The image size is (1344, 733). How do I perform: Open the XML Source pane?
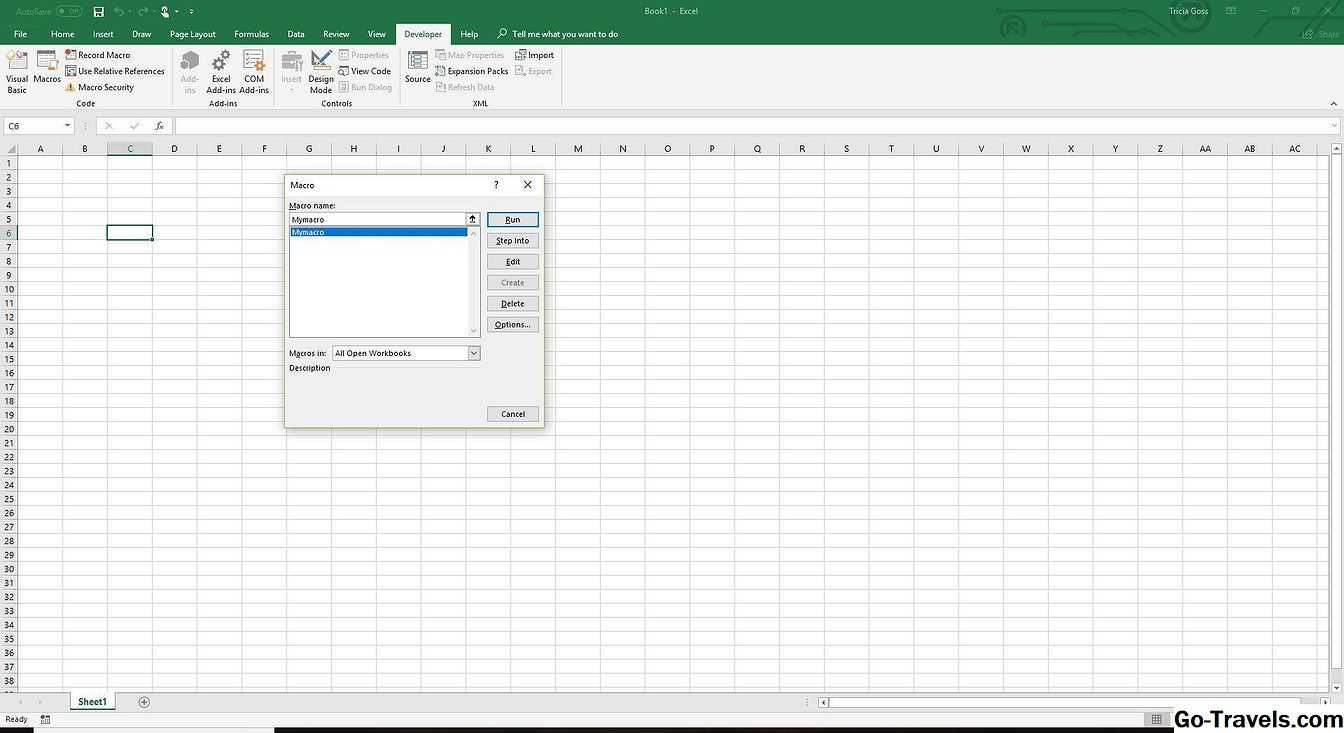tap(418, 68)
